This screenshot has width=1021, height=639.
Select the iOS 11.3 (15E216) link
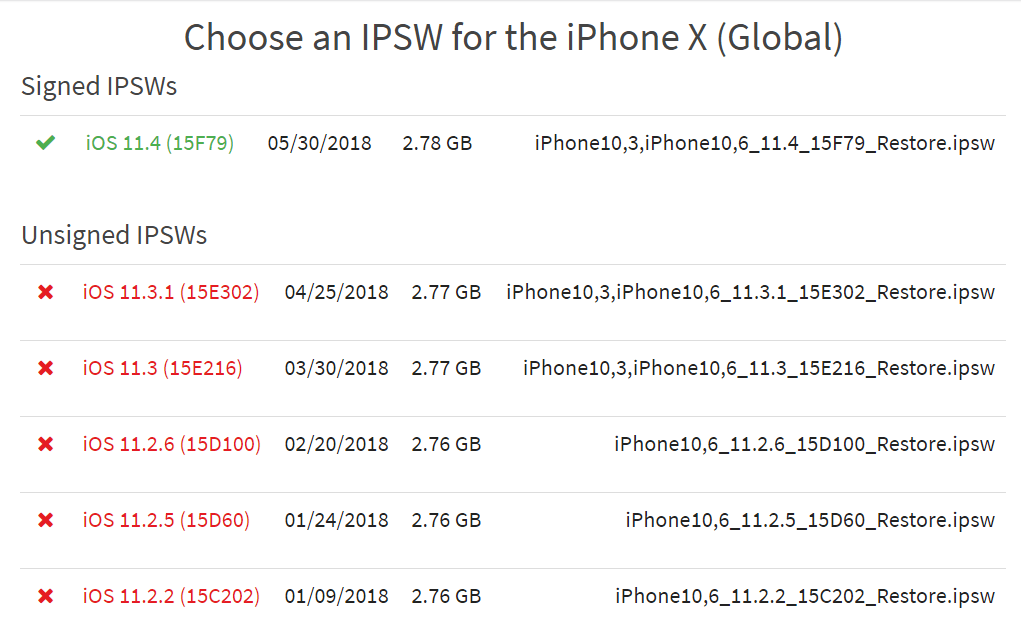coord(162,368)
